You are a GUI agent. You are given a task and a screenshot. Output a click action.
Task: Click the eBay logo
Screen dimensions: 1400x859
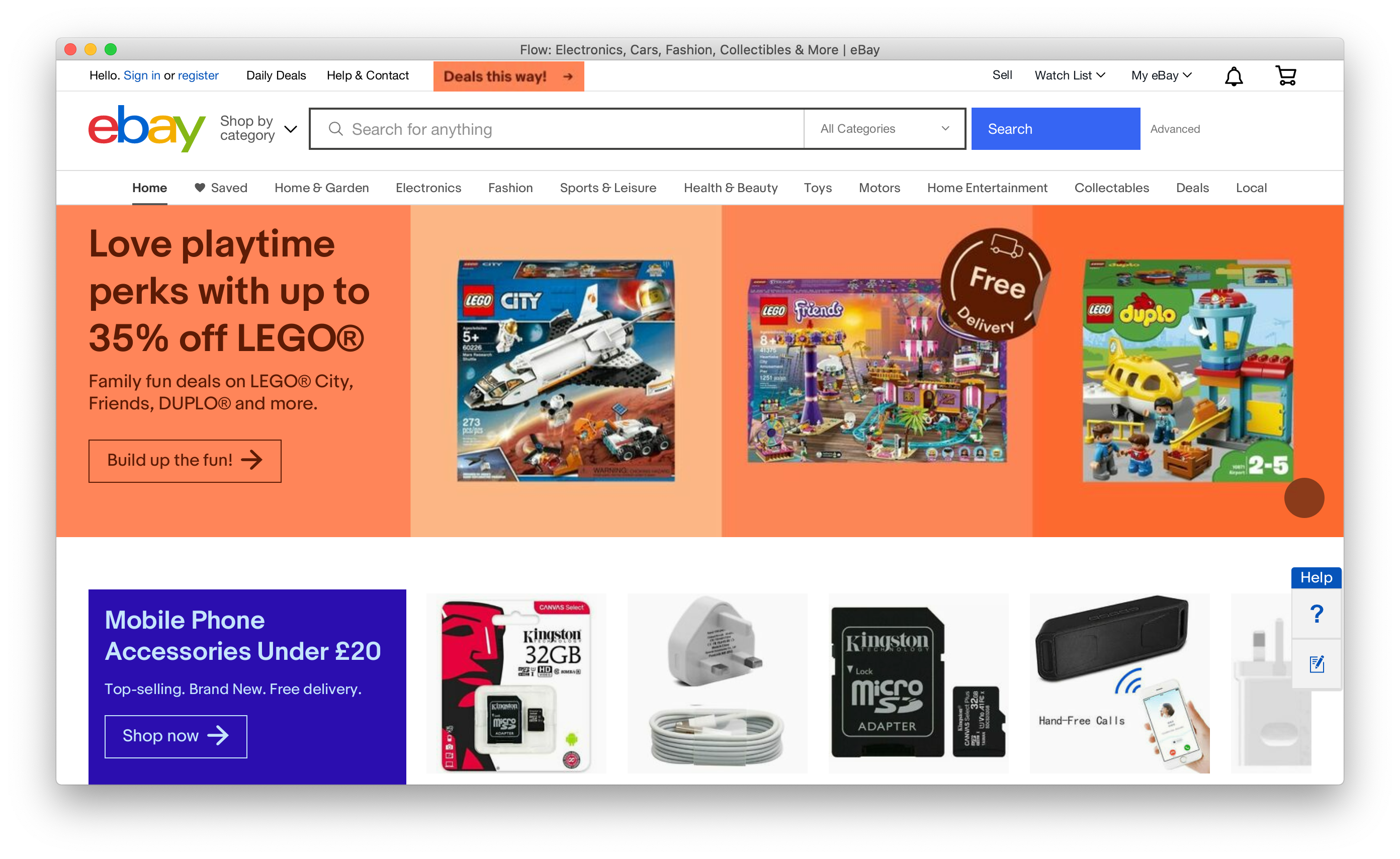(x=147, y=128)
